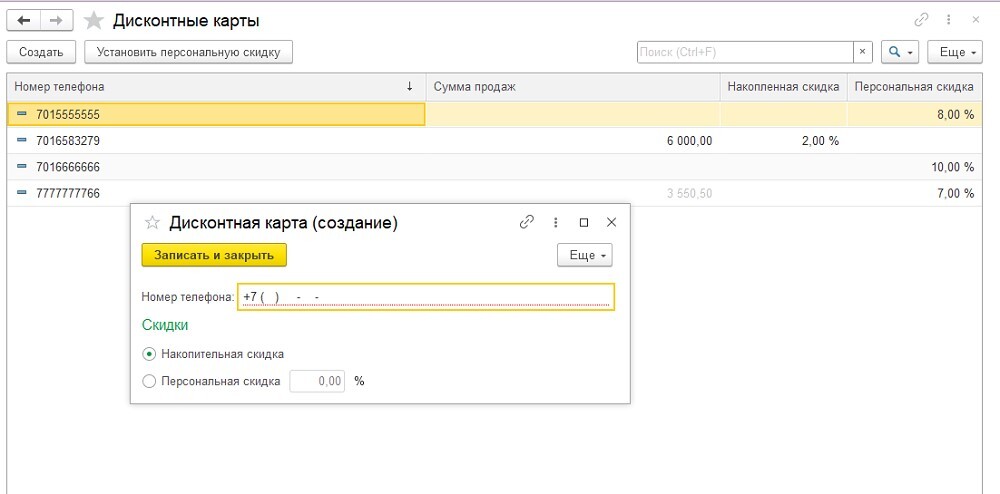Screen dimensions: 1000x494
Task: Star the Дисконтная карта (создание) dialog
Action: pos(153,223)
